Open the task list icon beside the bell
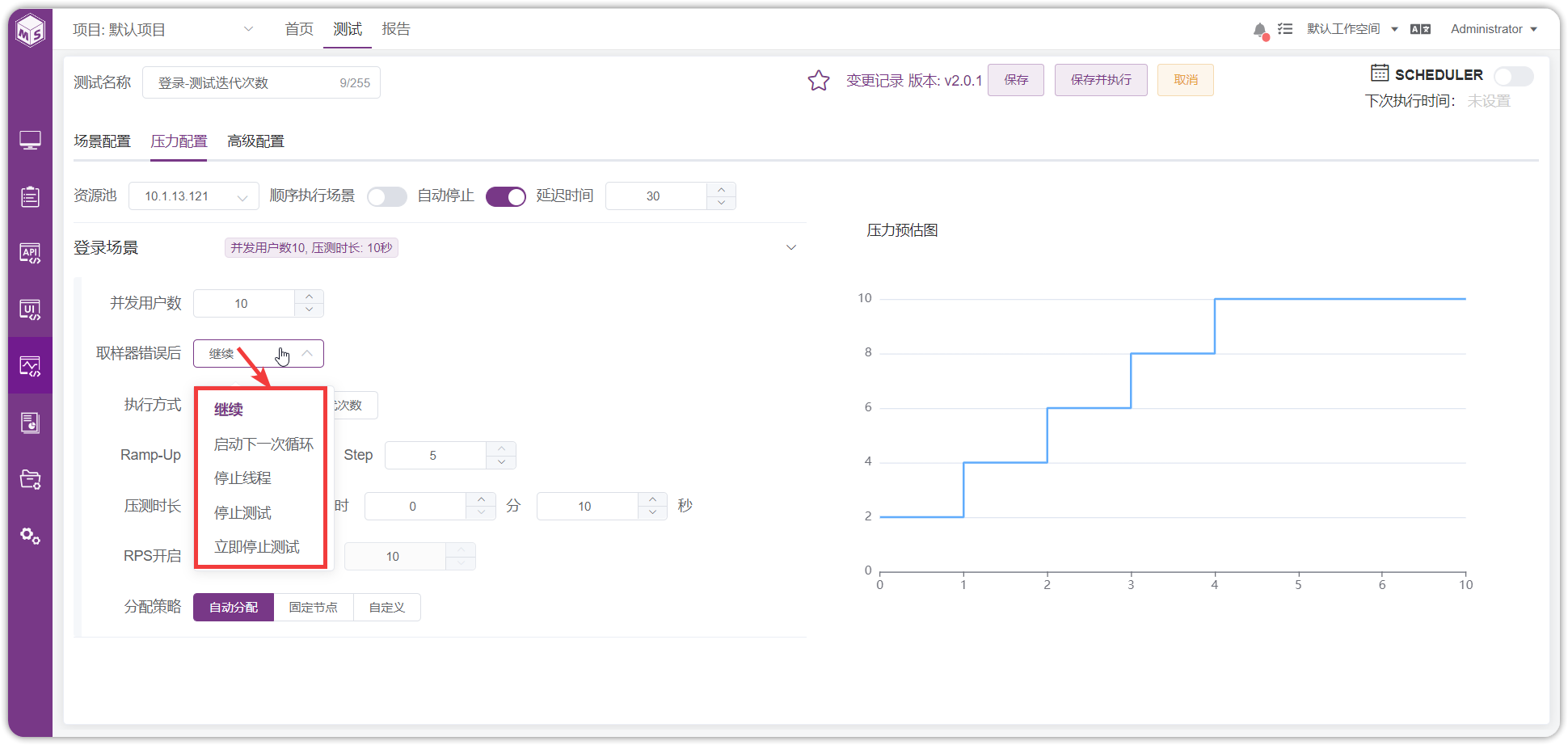The width and height of the screenshot is (1568, 745). click(x=1285, y=29)
